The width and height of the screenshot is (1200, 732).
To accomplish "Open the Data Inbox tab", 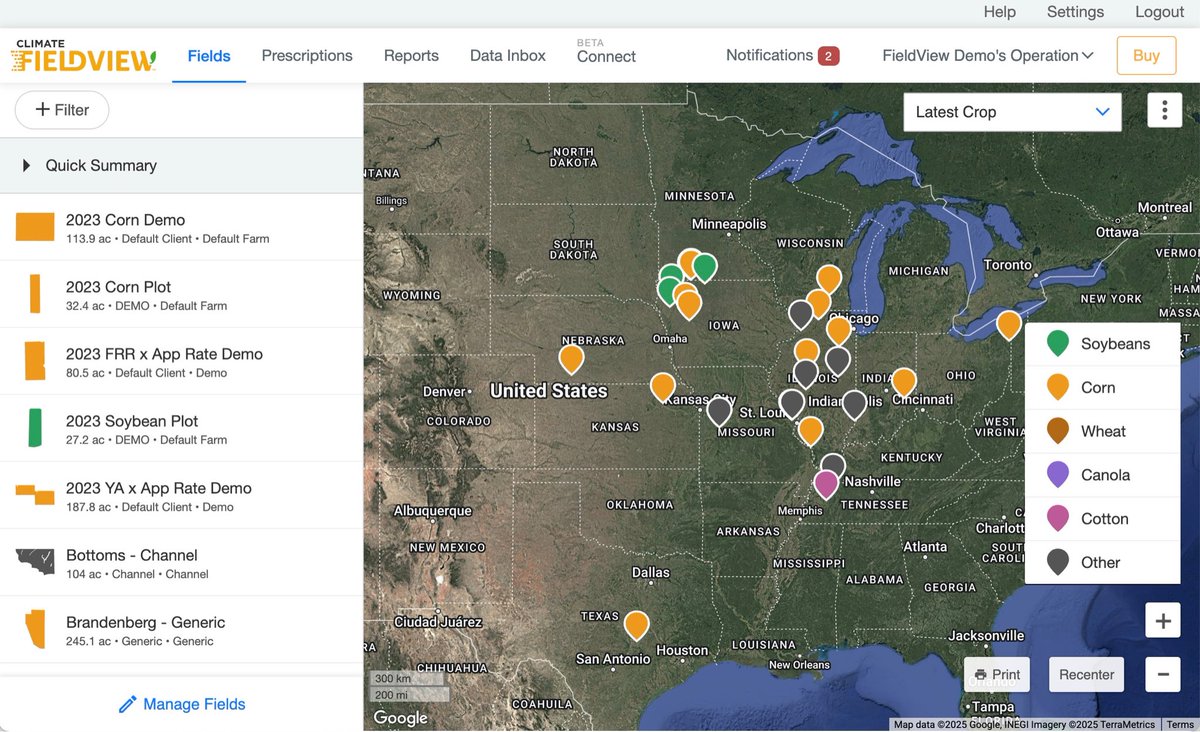I will click(508, 56).
